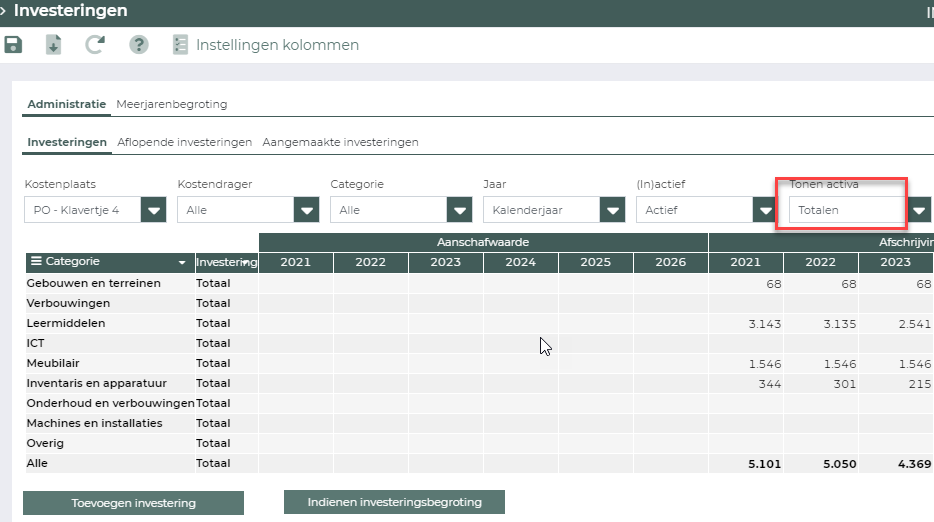Click the Tonen activa field showing Totalen
Image resolution: width=934 pixels, height=522 pixels.
pos(845,210)
